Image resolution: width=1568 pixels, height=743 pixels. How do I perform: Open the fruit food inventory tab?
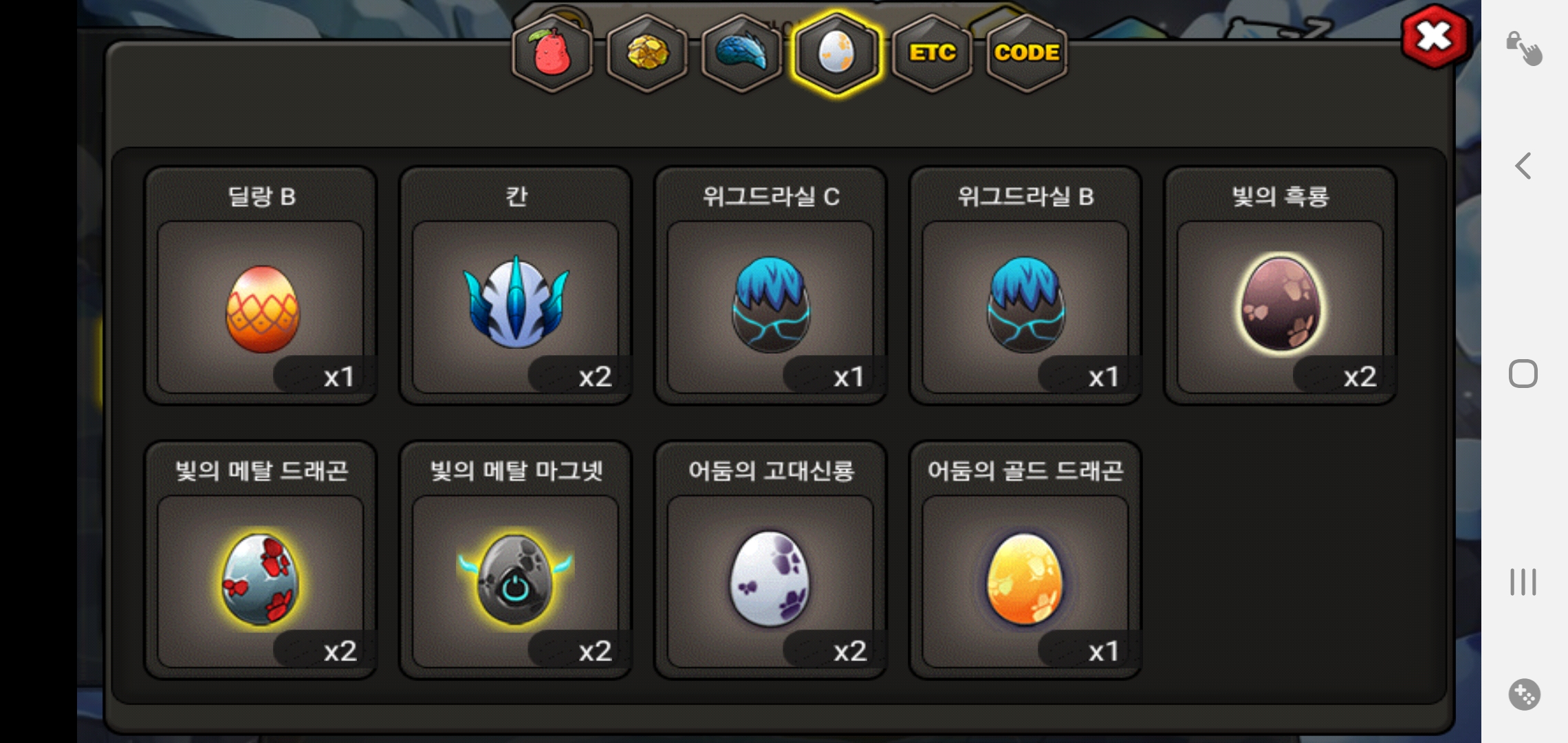pyautogui.click(x=552, y=53)
